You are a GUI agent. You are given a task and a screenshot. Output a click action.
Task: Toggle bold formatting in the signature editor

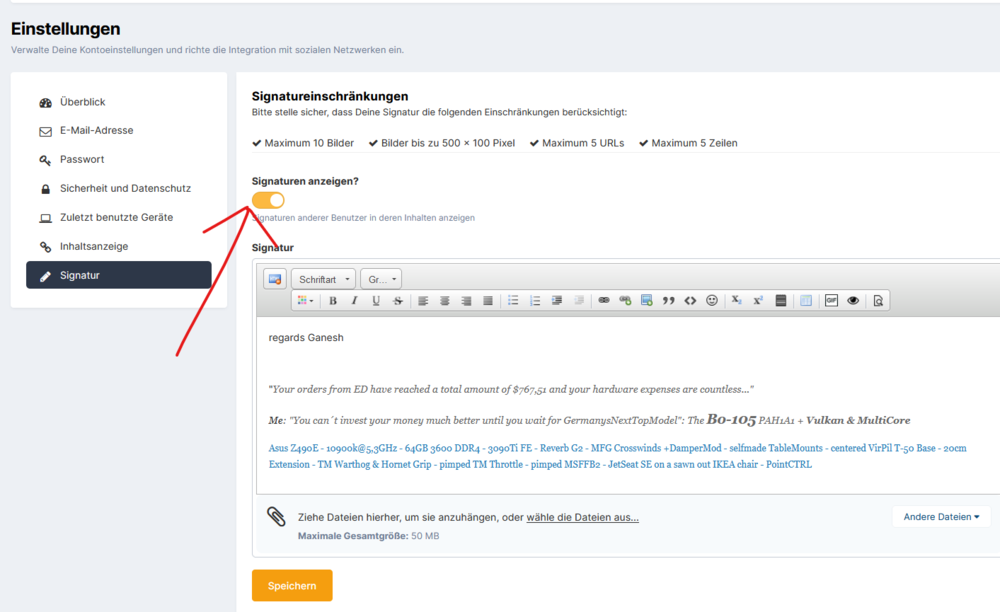pyautogui.click(x=332, y=300)
